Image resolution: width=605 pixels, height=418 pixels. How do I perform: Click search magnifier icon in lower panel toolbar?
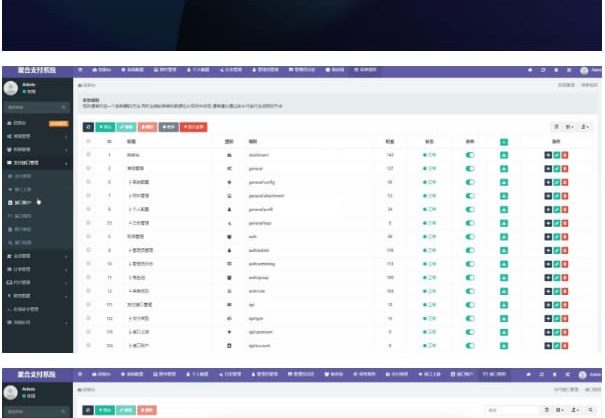click(x=590, y=410)
